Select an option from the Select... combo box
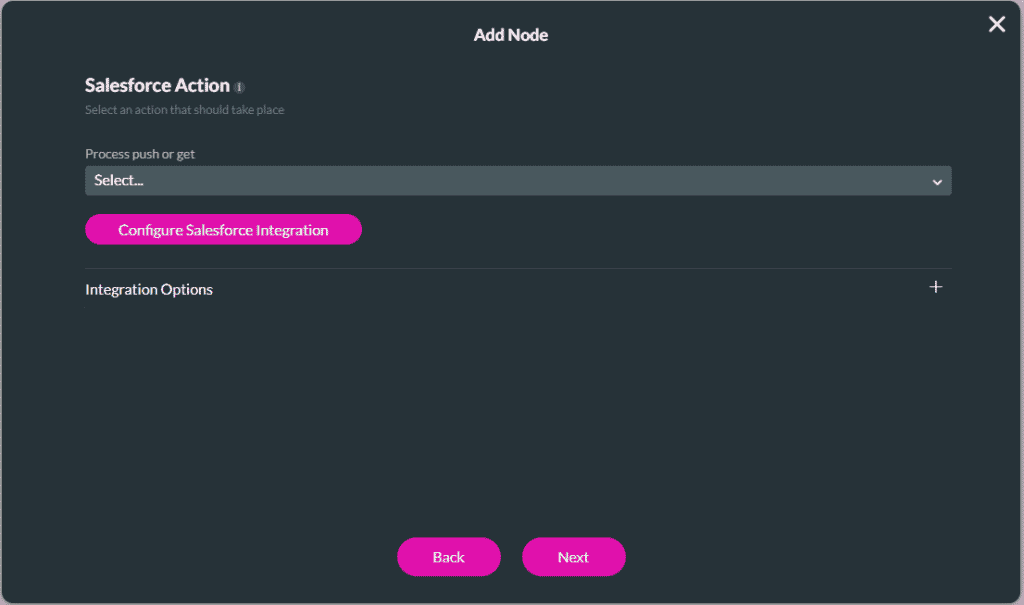The height and width of the screenshot is (605, 1024). (518, 181)
